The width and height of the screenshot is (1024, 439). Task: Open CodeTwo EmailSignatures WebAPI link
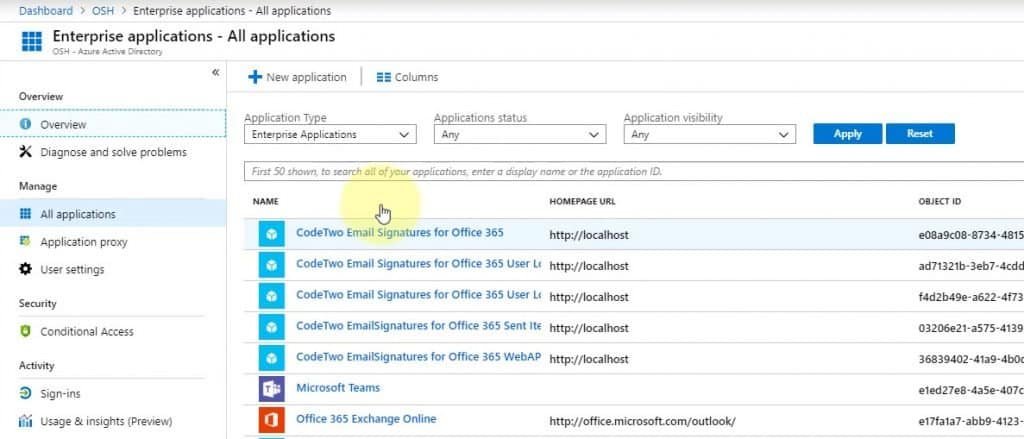click(419, 357)
